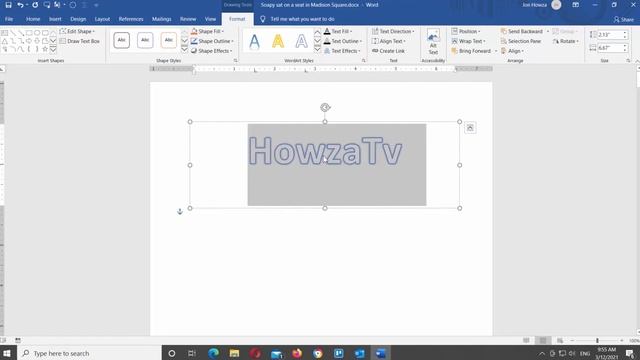Open the Size dialog launcher
640x360 pixels.
[628, 60]
